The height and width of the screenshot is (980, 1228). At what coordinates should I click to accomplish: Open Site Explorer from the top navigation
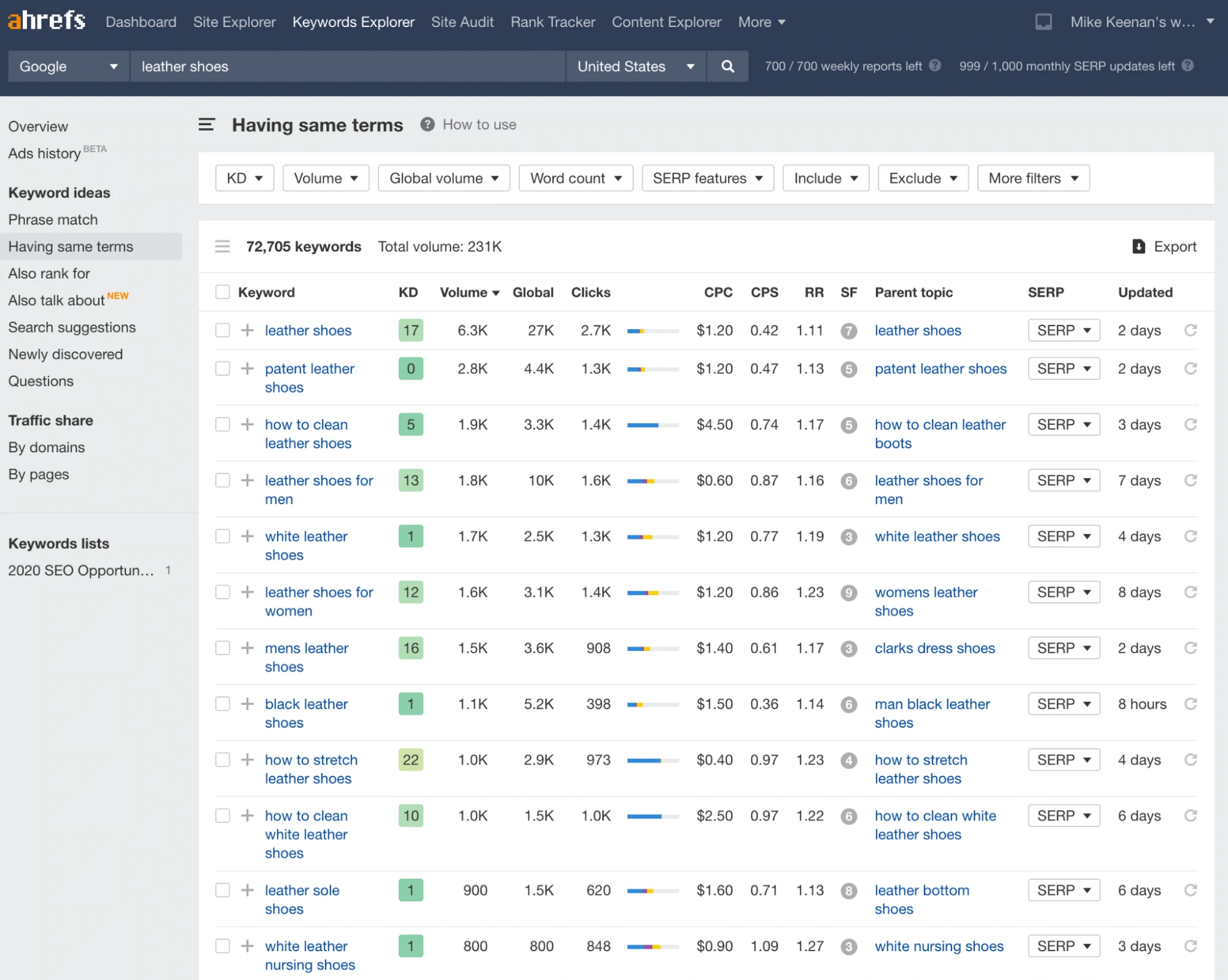click(234, 22)
